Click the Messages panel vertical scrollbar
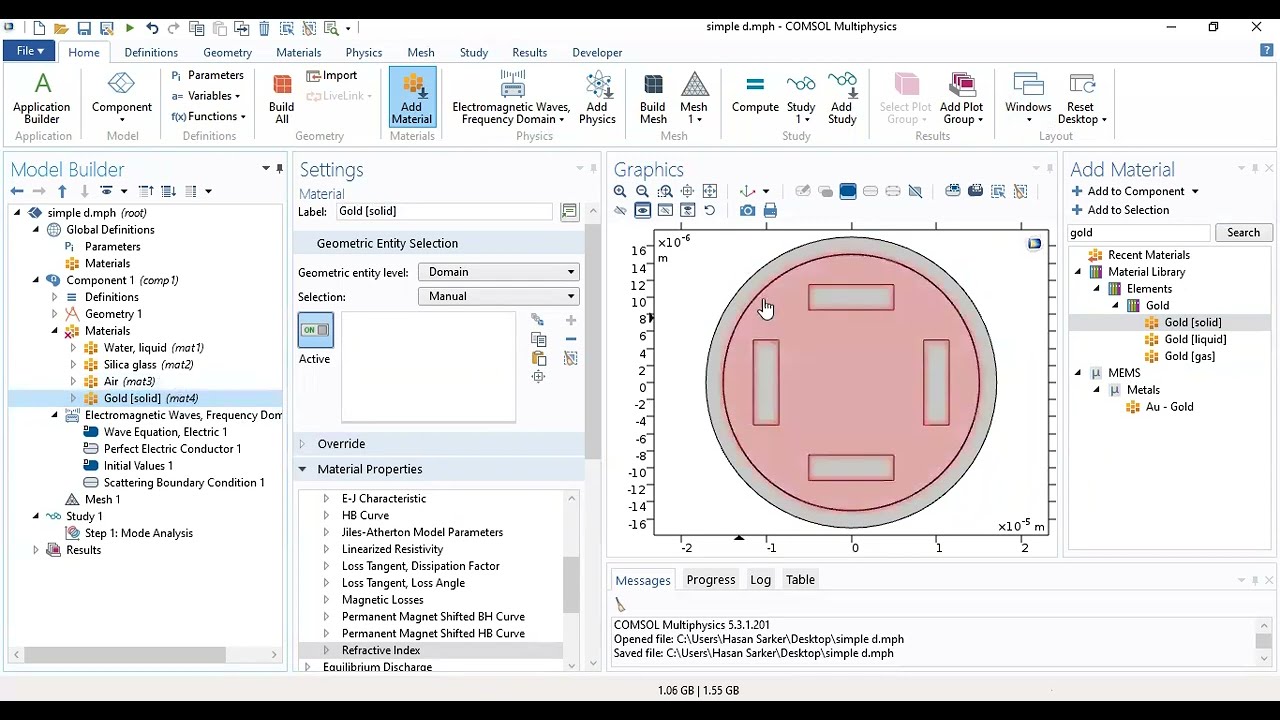Viewport: 1280px width, 720px height. 1263,640
